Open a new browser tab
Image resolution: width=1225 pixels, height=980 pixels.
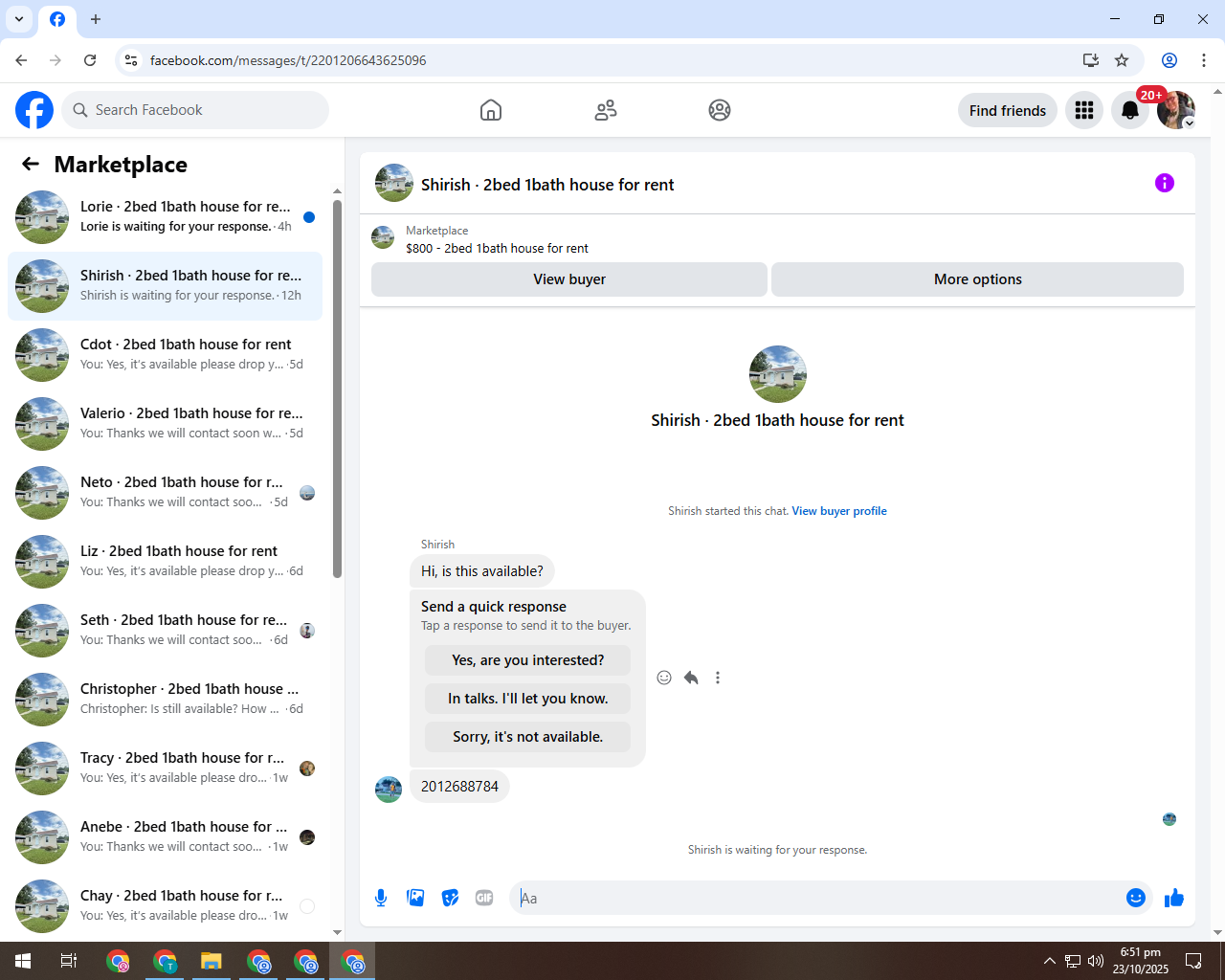tap(96, 19)
